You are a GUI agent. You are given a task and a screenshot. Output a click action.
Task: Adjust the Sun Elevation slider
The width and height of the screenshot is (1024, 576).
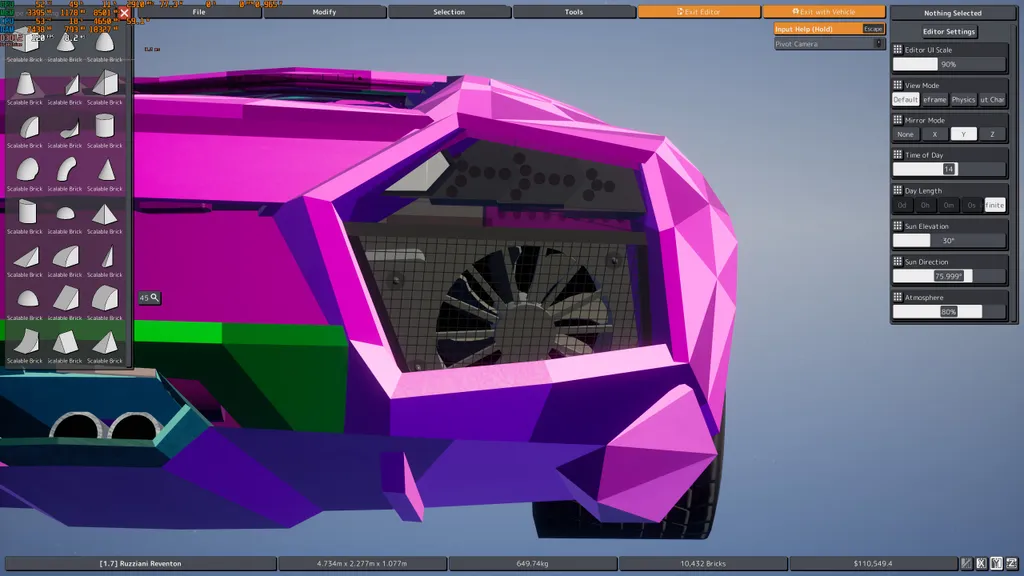949,240
